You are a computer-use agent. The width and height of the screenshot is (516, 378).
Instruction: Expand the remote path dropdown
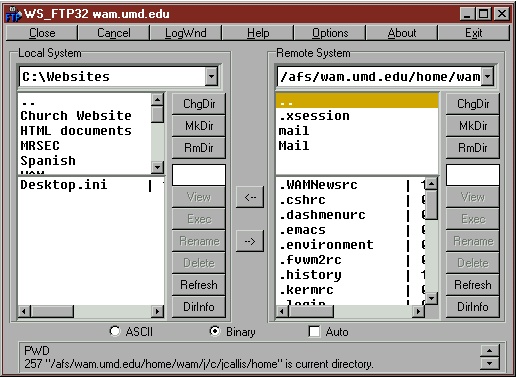(487, 76)
